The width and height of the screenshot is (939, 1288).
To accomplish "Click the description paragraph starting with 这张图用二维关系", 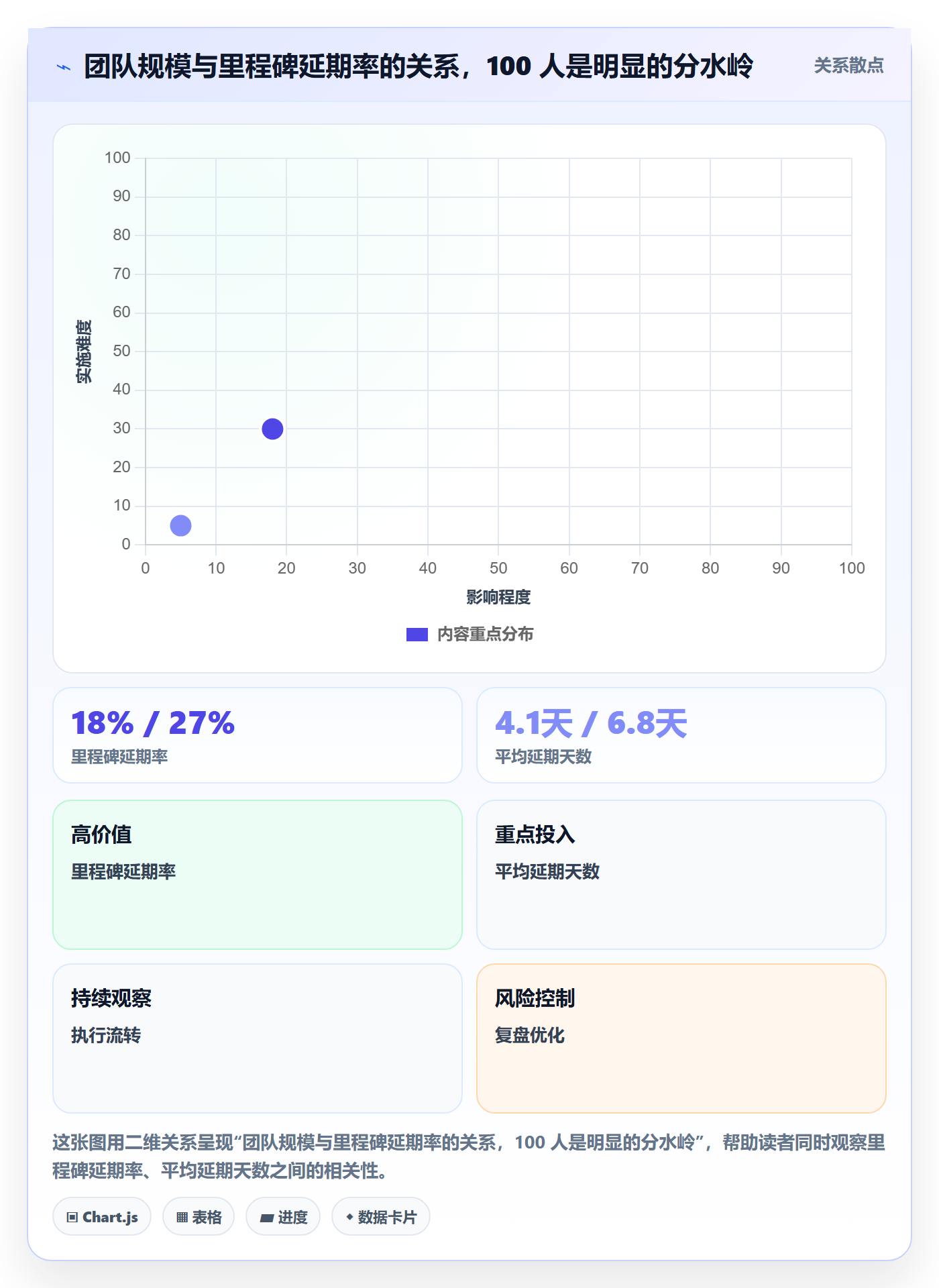I will click(469, 1157).
